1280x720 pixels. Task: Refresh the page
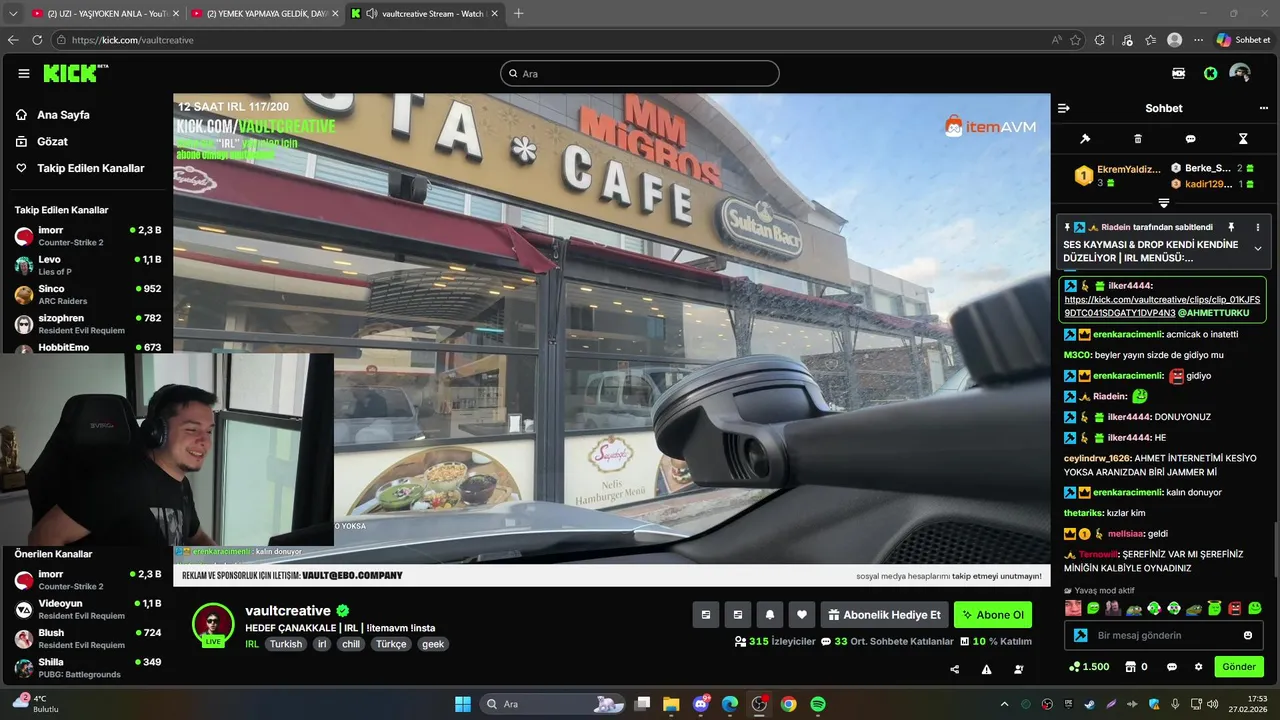tap(37, 40)
